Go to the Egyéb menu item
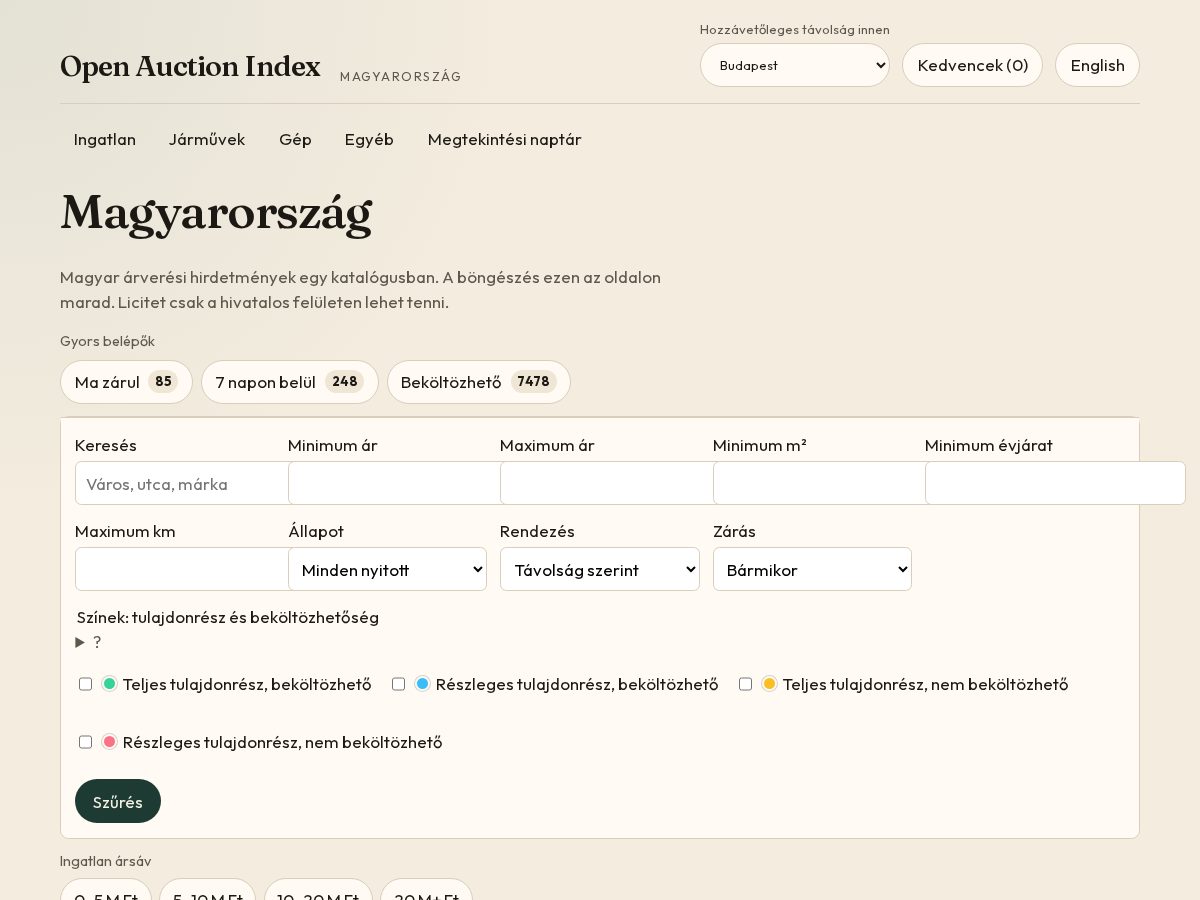Viewport: 1200px width, 900px height. click(x=369, y=139)
